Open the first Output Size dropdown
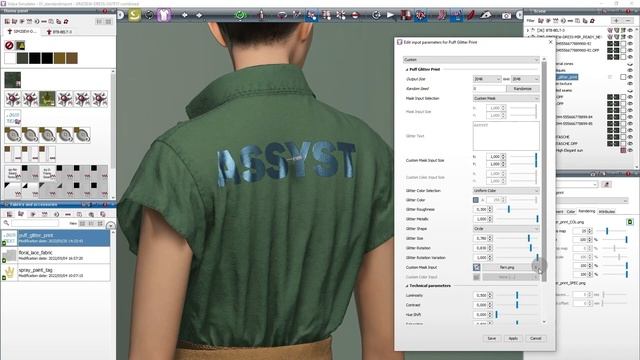640x360 pixels. [x=487, y=79]
